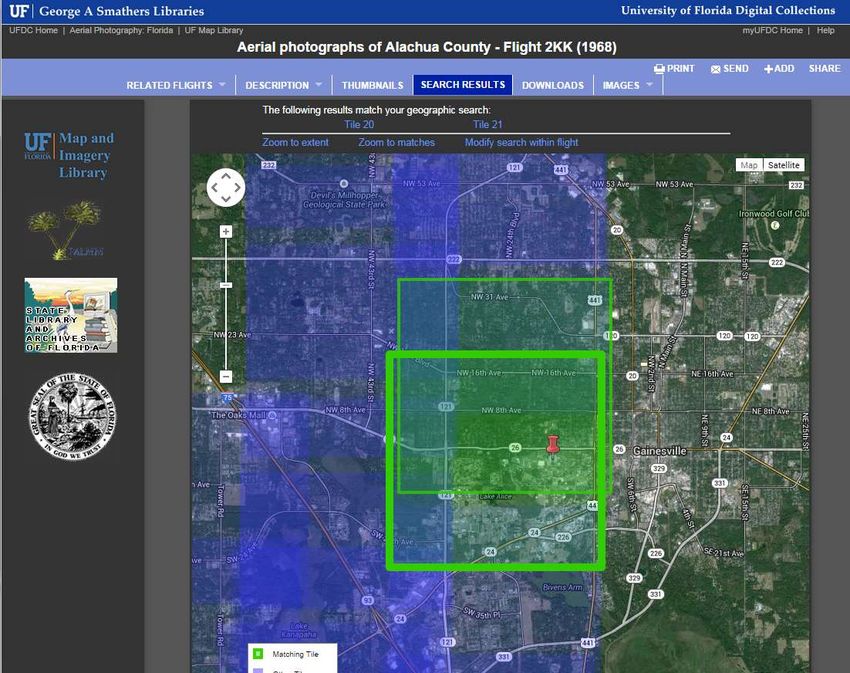Screen dimensions: 850x673
Task: Open myUFDC Home link
Action: [772, 30]
